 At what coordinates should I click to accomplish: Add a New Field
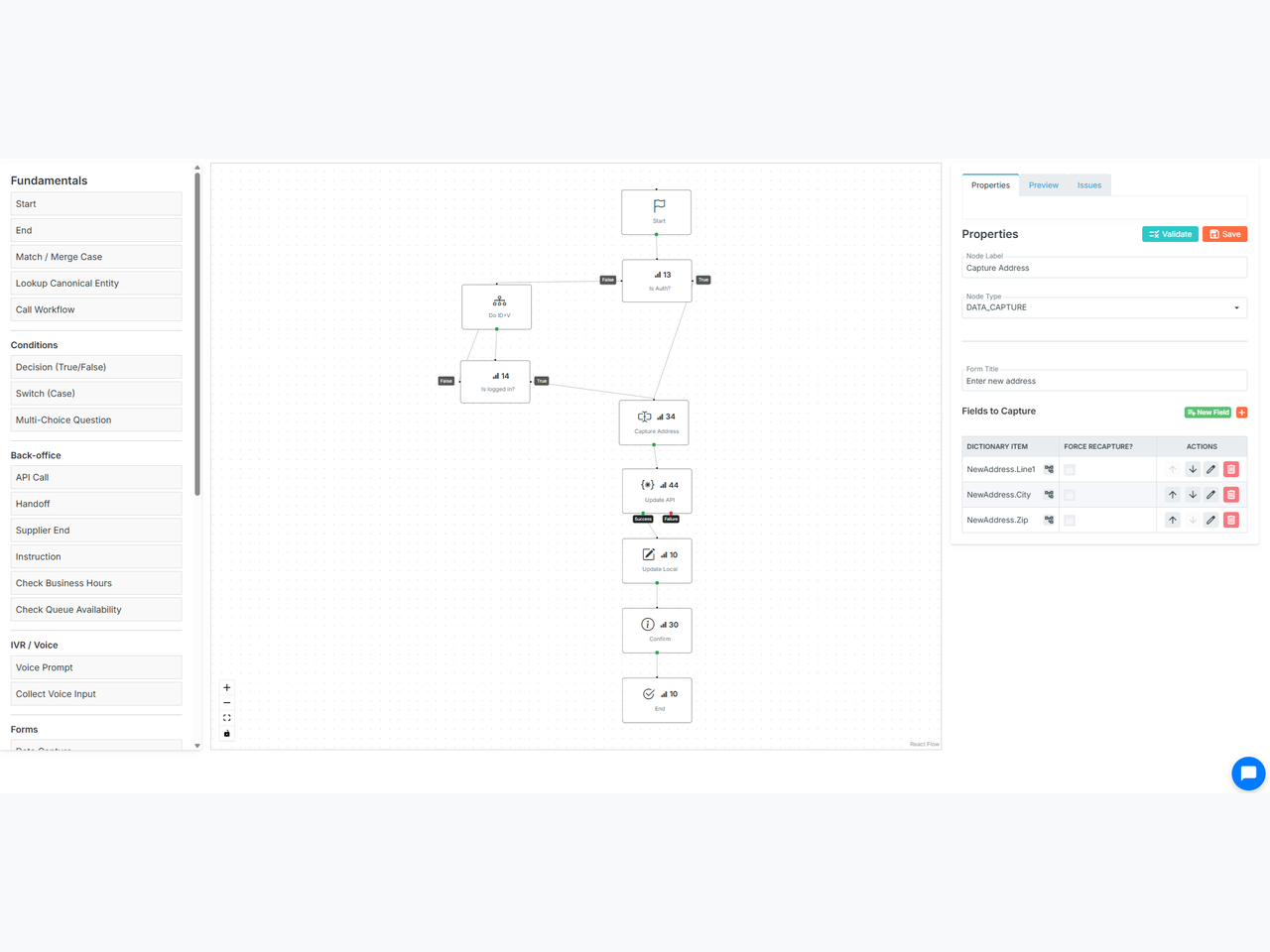coord(1207,413)
